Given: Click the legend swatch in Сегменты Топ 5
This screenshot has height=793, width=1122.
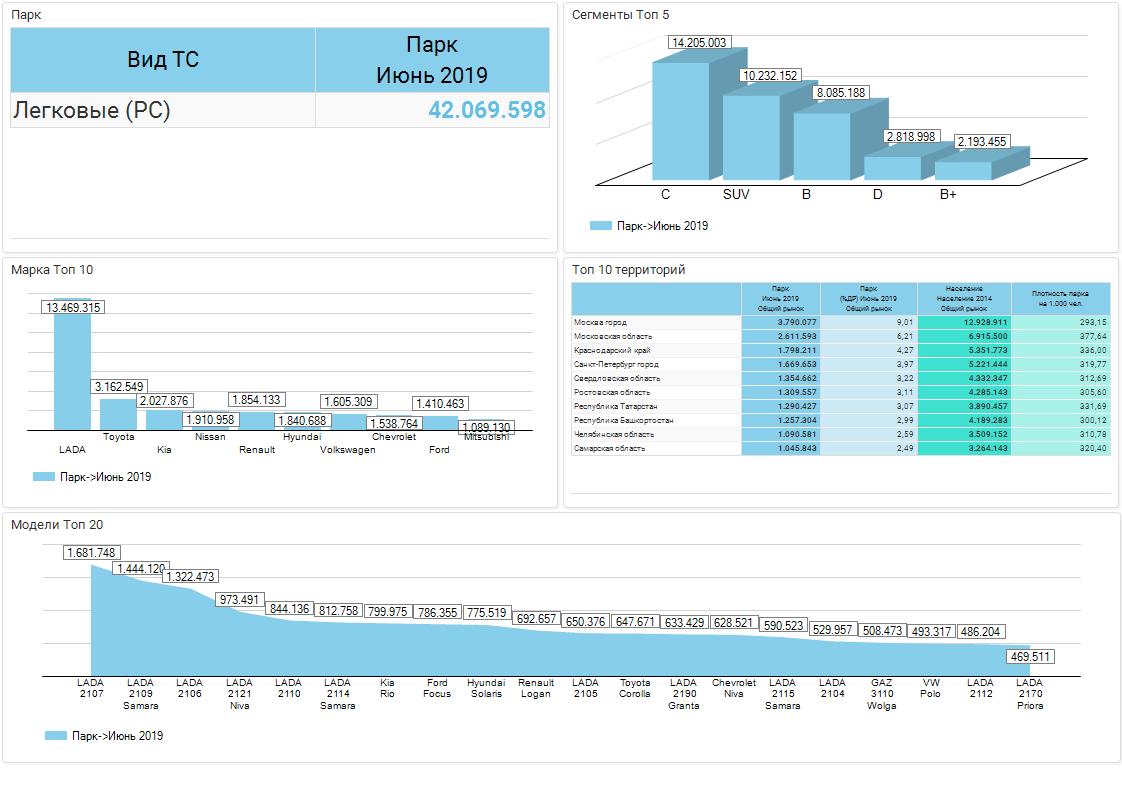Looking at the screenshot, I should pyautogui.click(x=599, y=226).
